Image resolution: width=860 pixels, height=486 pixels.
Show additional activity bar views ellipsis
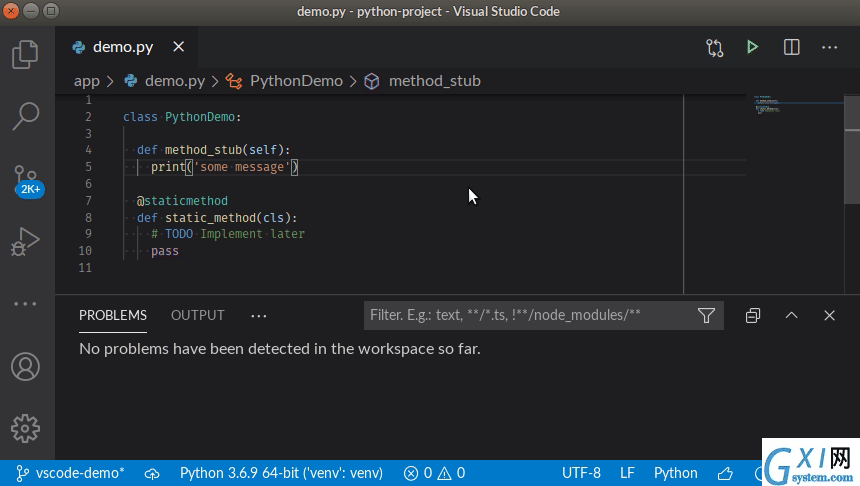click(25, 303)
